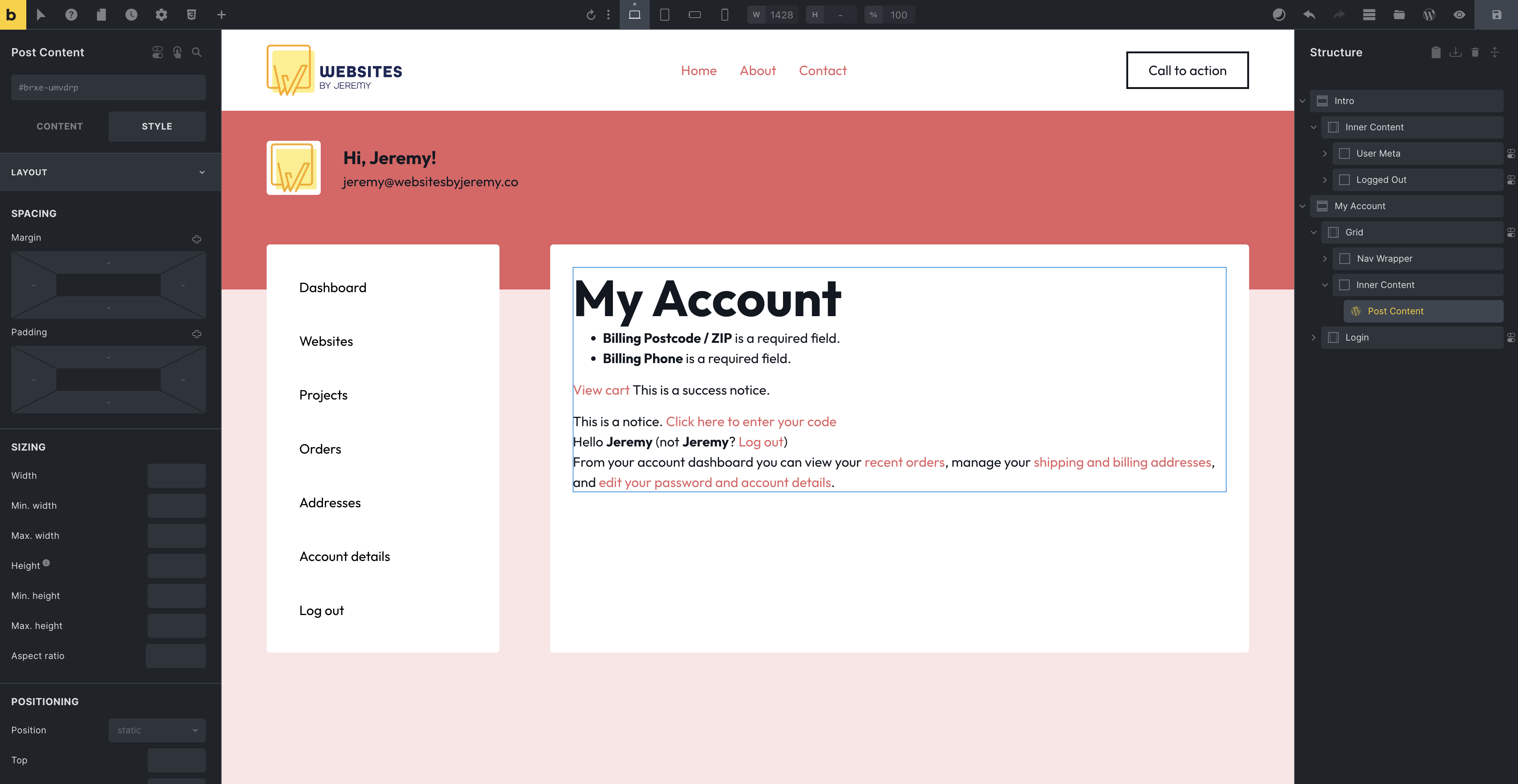Click conditions toggle icon beside Grid
Image resolution: width=1518 pixels, height=784 pixels.
click(1512, 233)
